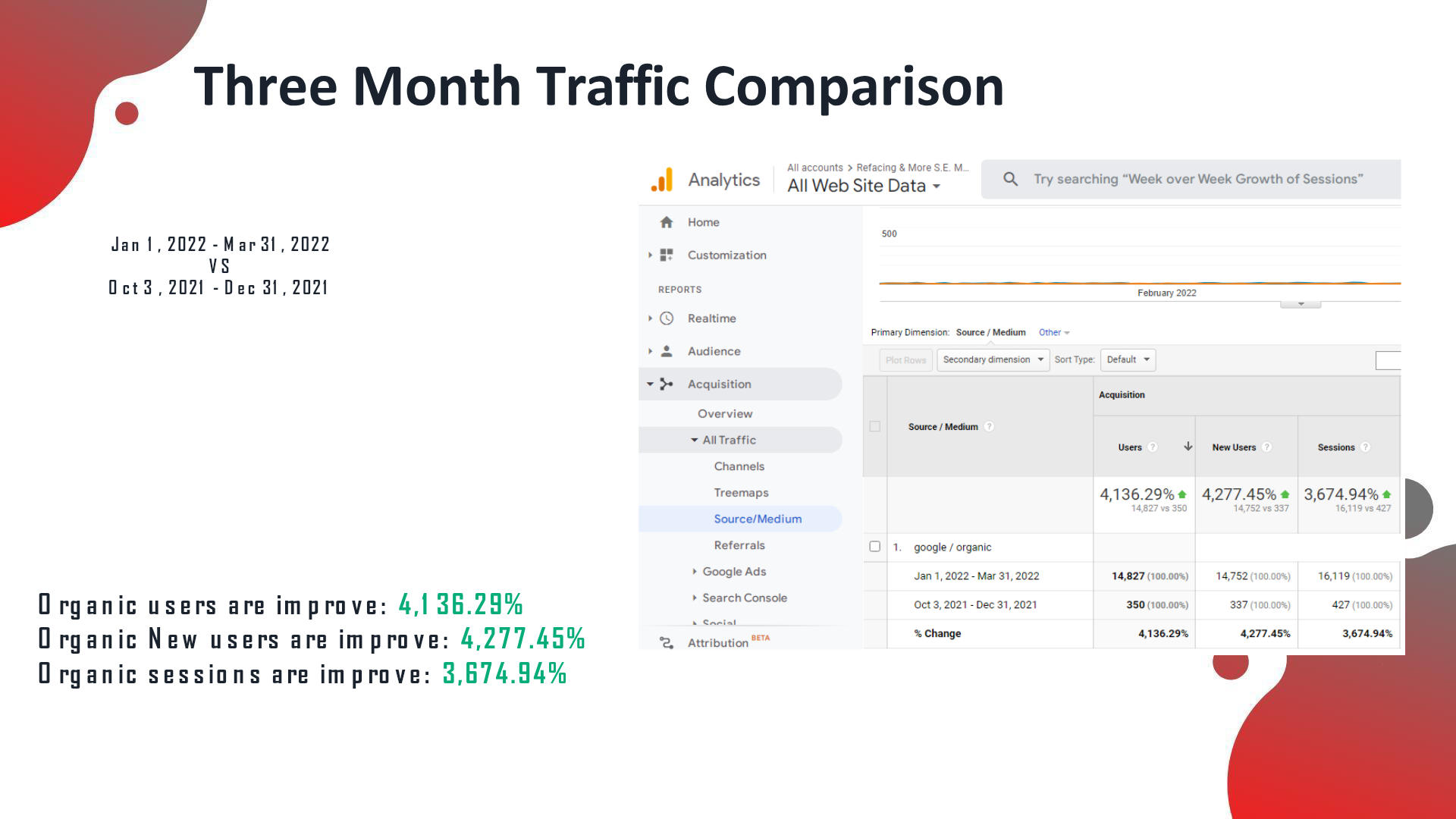The width and height of the screenshot is (1456, 819).
Task: Click the All accounts breadcrumb link
Action: click(x=814, y=168)
